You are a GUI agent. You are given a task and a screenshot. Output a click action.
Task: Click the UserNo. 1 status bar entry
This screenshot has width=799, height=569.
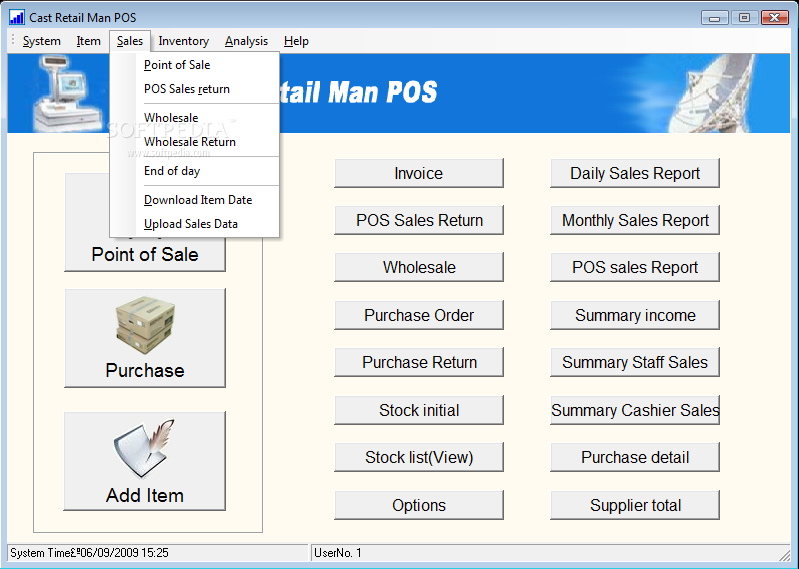pos(550,553)
